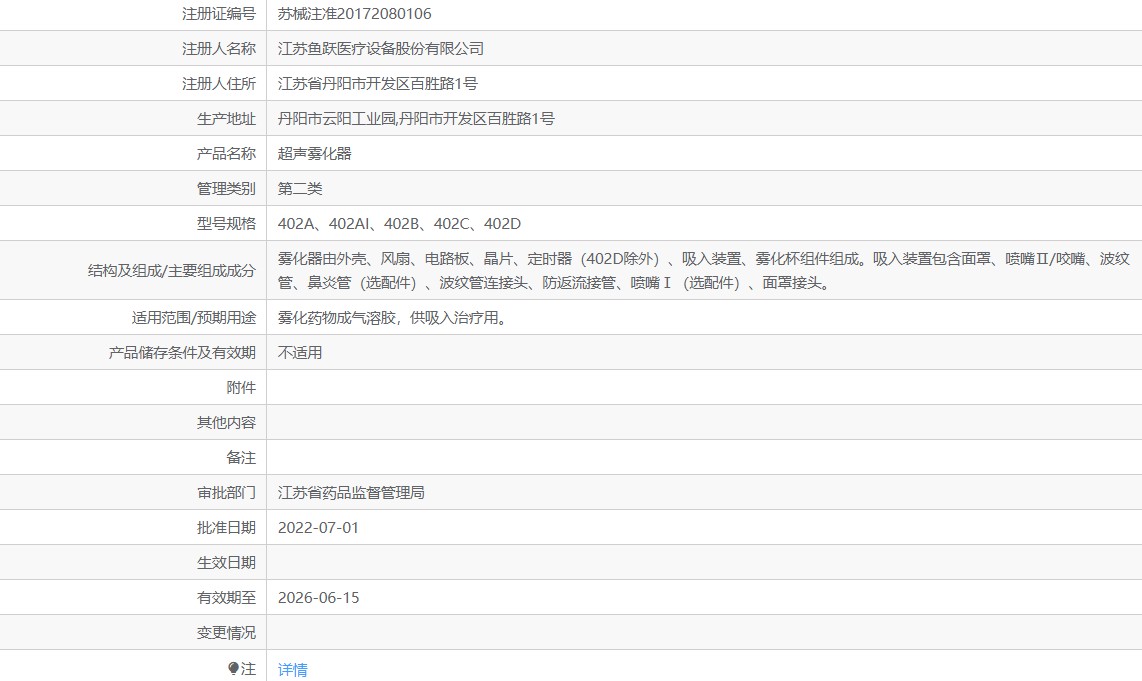Click the 管理类别 label
Screen dimensions: 1142x681
pos(226,189)
